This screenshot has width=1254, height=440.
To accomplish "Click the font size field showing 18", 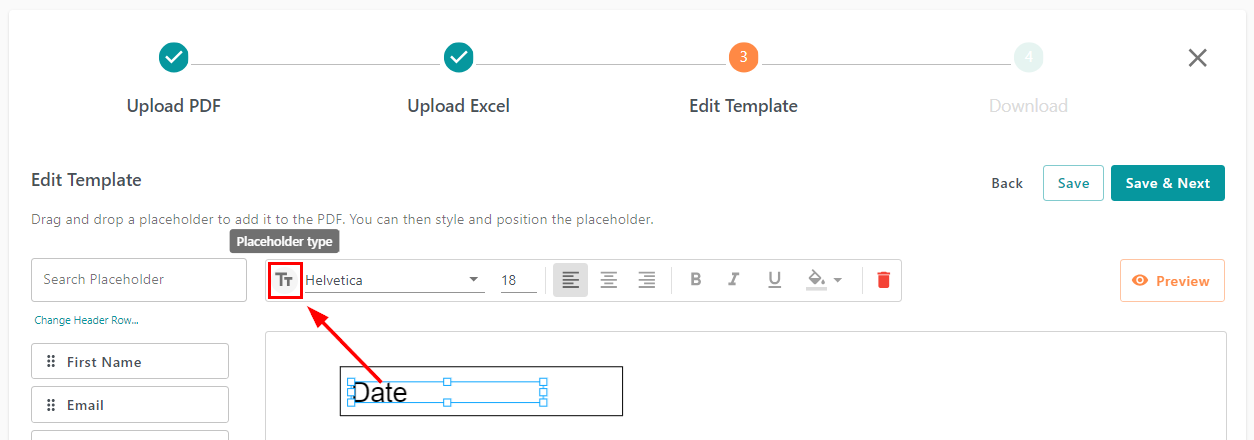I will pyautogui.click(x=517, y=280).
